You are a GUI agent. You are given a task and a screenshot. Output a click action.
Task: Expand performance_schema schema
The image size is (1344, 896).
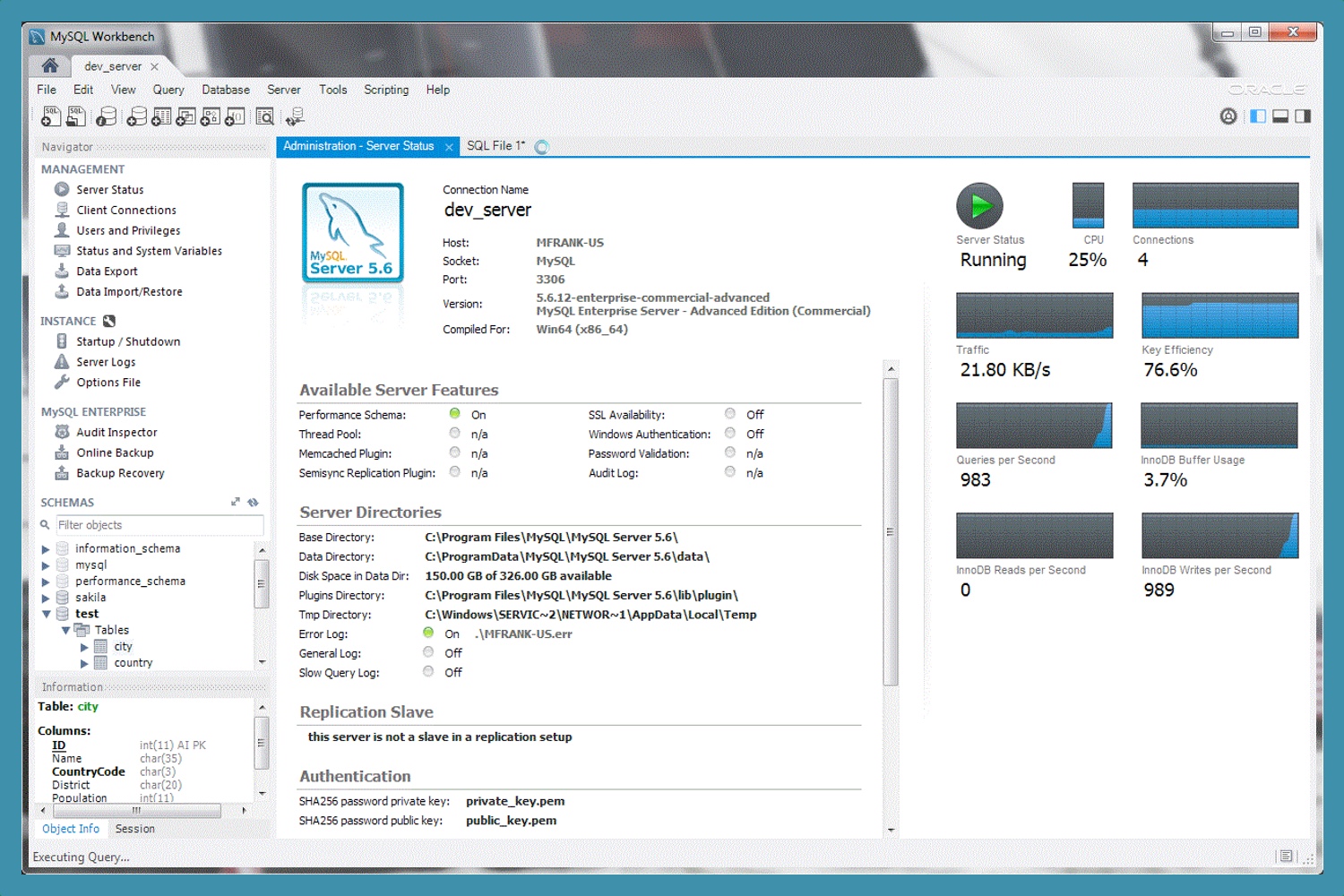pyautogui.click(x=46, y=582)
